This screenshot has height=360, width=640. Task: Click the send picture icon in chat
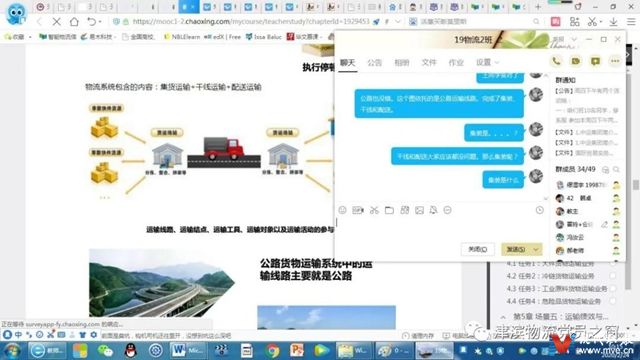point(419,210)
